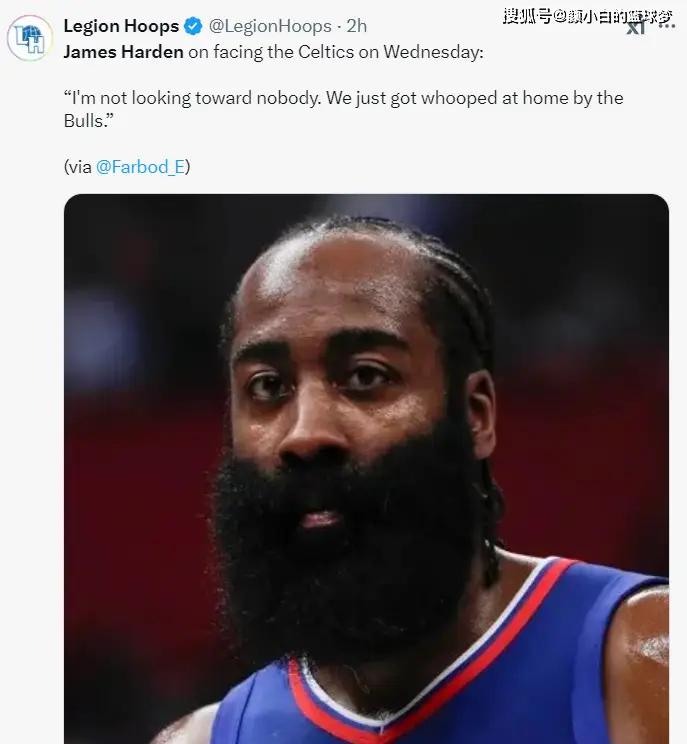This screenshot has width=687, height=744.
Task: Click the blue verified badge
Action: [x=193, y=27]
